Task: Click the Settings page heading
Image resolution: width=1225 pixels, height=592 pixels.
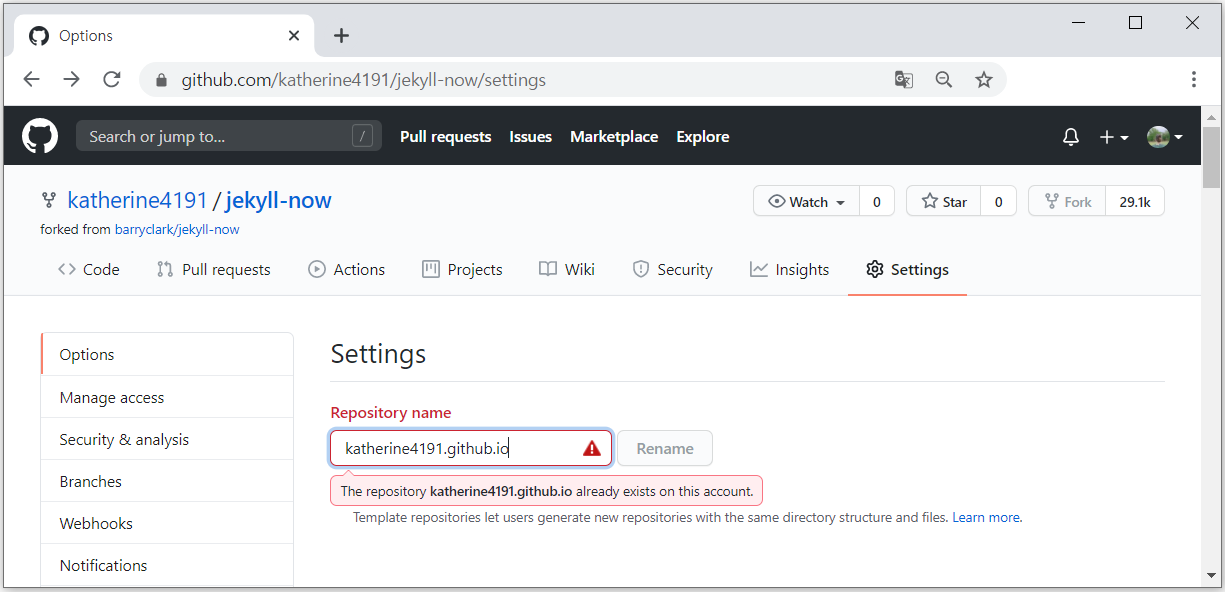Action: pyautogui.click(x=378, y=354)
